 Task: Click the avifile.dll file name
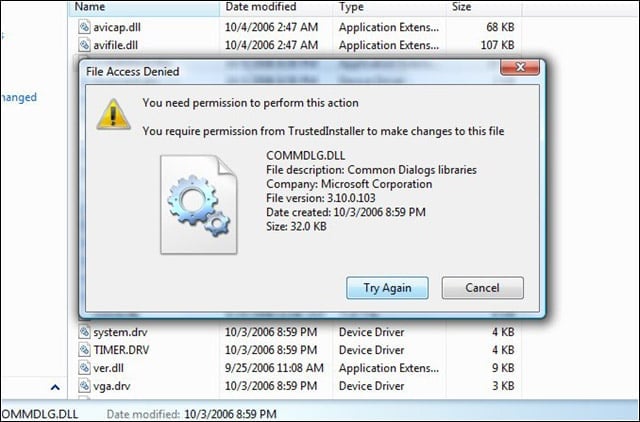click(116, 45)
